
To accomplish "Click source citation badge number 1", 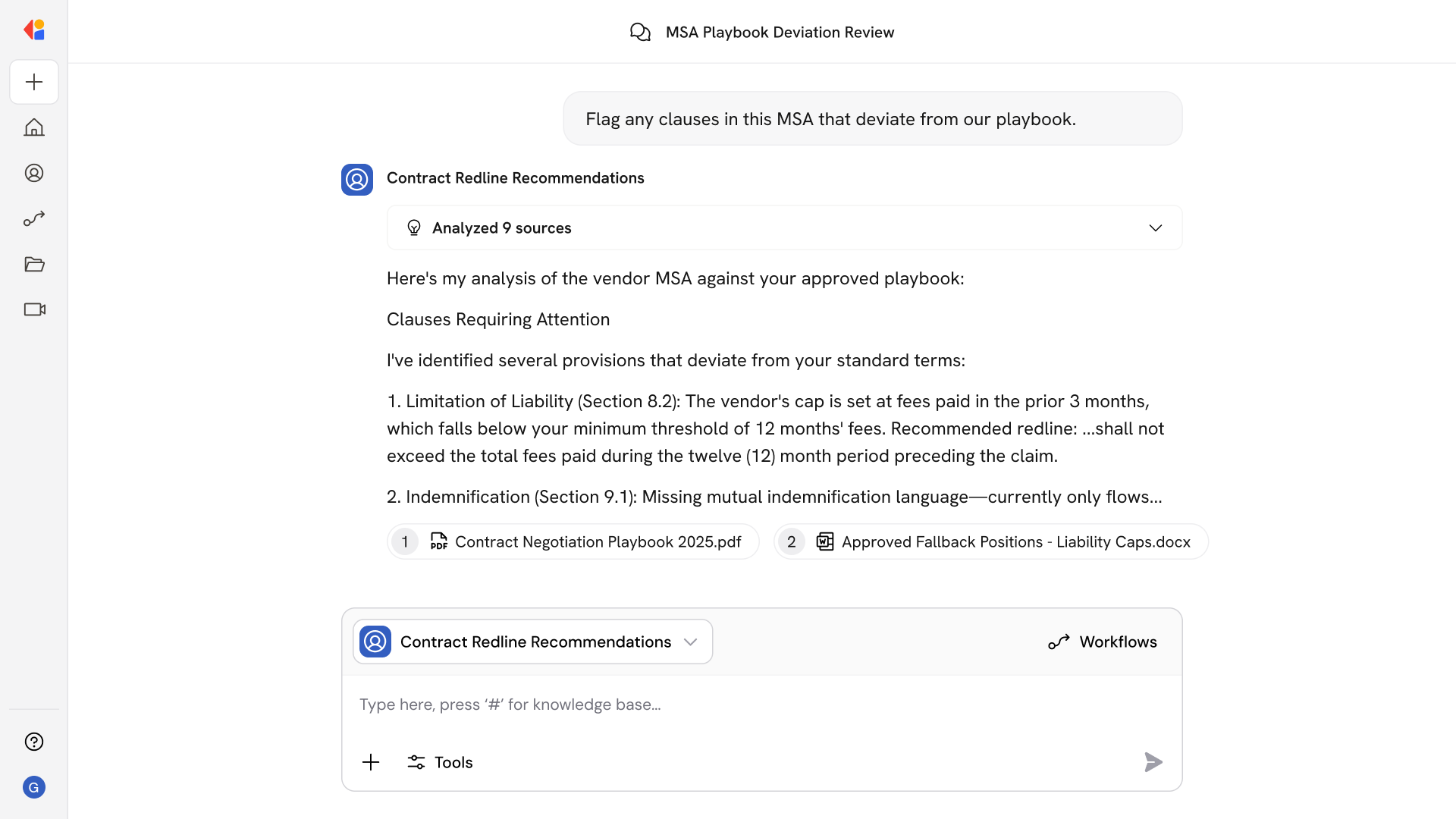I will click(x=404, y=541).
